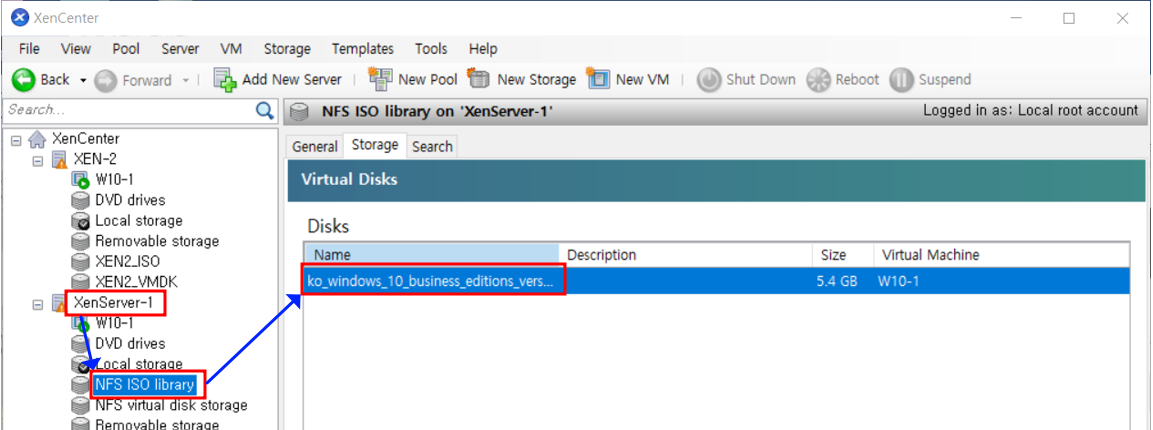Image resolution: width=1153 pixels, height=430 pixels.
Task: Select the Storage tab
Action: pyautogui.click(x=375, y=145)
